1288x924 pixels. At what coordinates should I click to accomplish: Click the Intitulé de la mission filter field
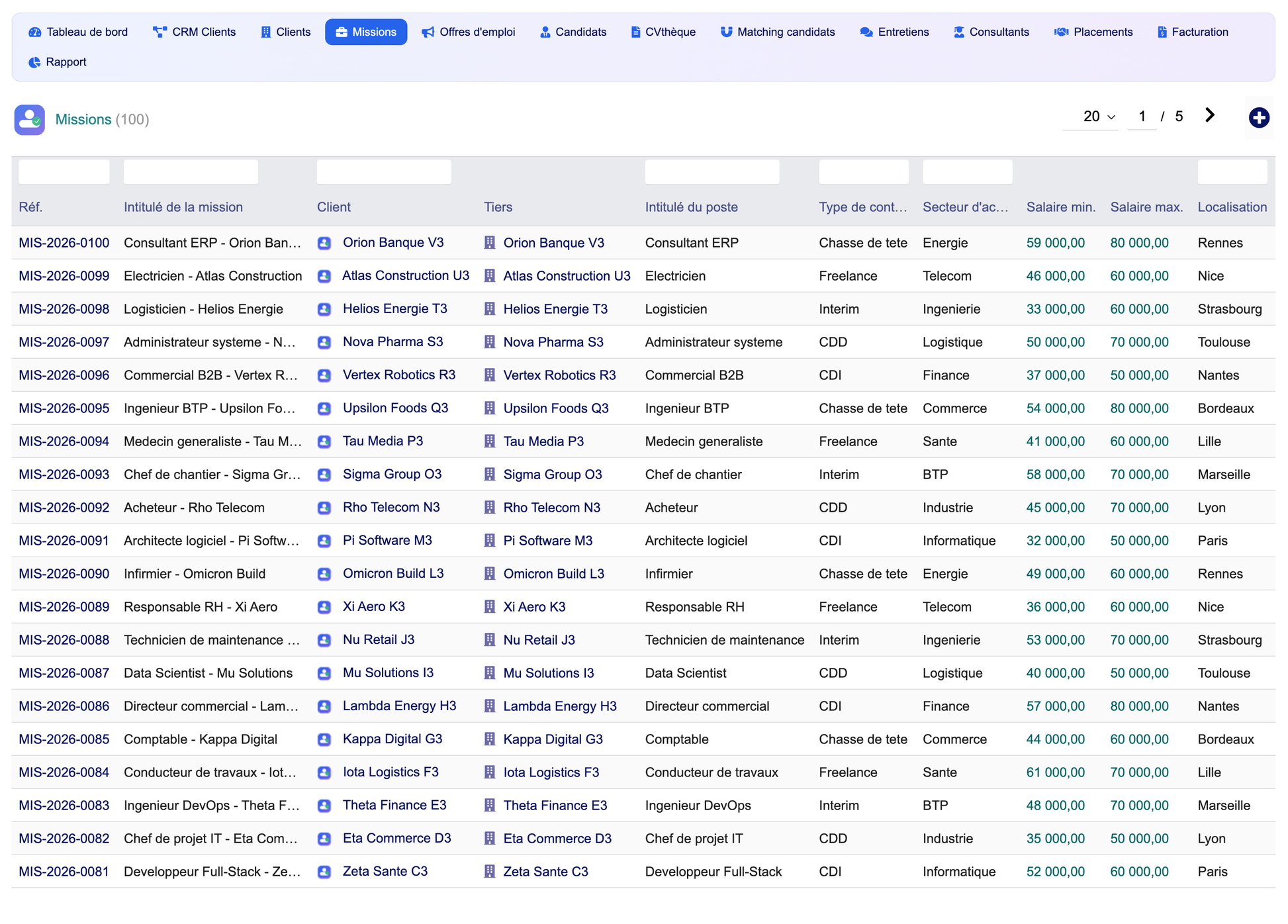point(191,172)
